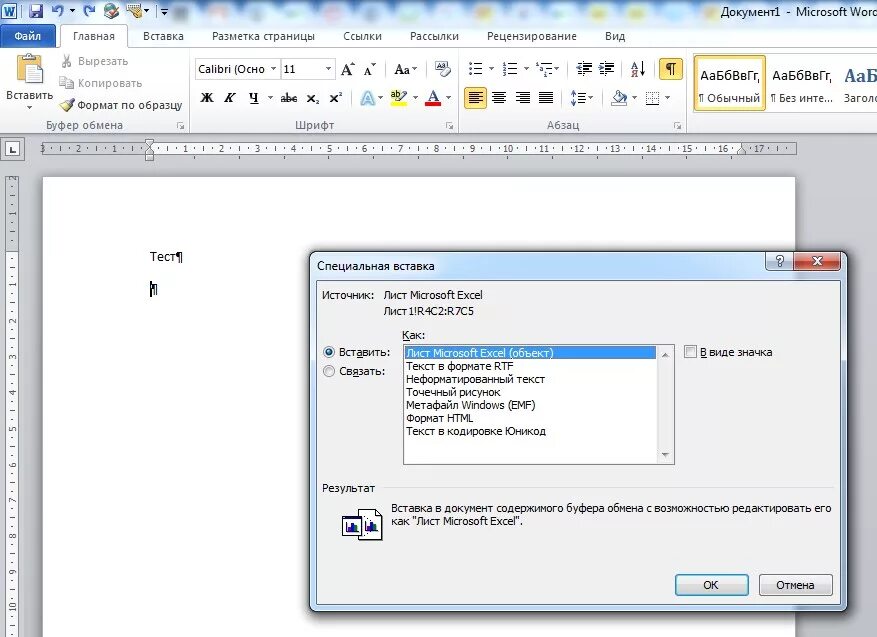Open font color dropdown arrow
The width and height of the screenshot is (877, 637).
tap(449, 98)
